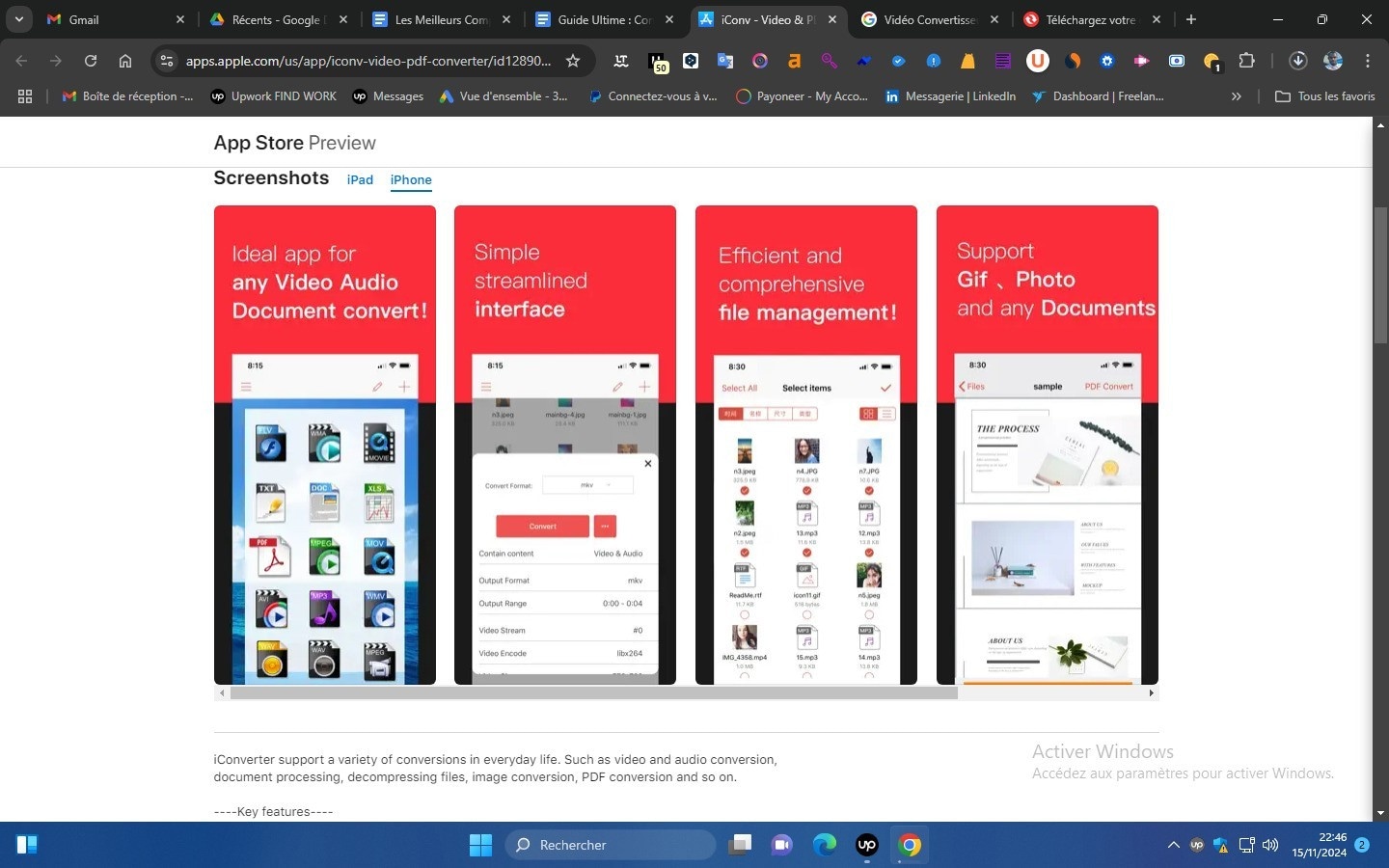Open 'Support Gif, Photo' screenshot
The height and width of the screenshot is (868, 1389).
(1048, 445)
